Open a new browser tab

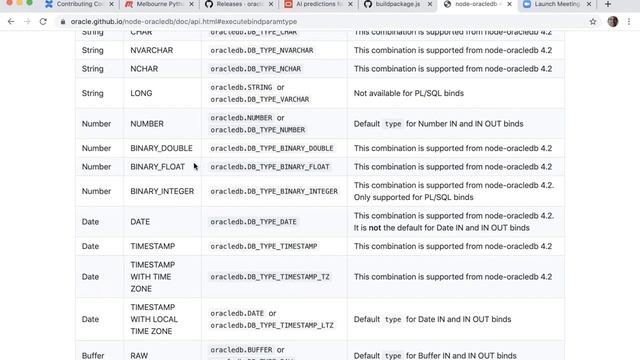pos(608,4)
